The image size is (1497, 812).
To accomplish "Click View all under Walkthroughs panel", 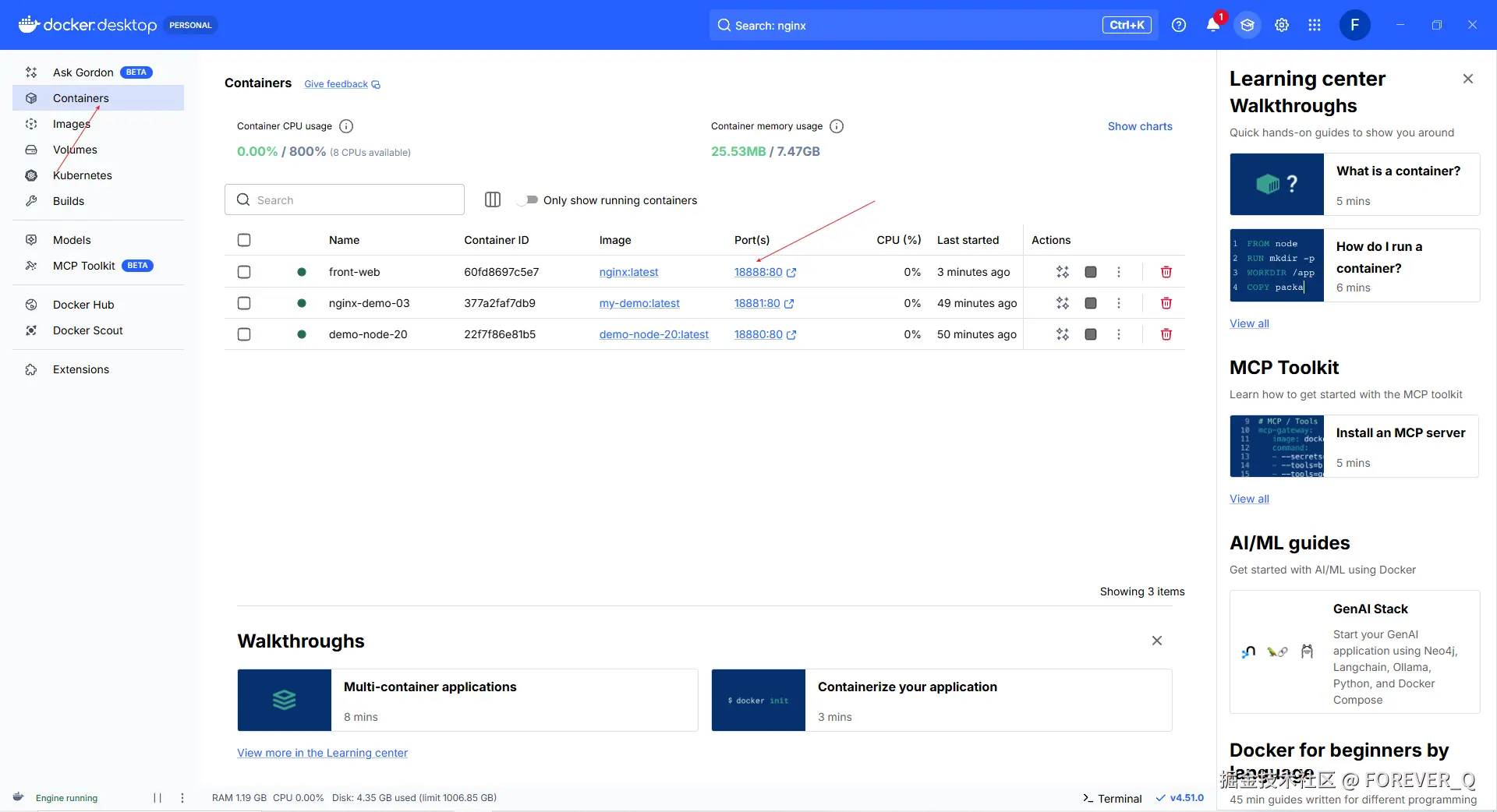I will tap(1249, 323).
